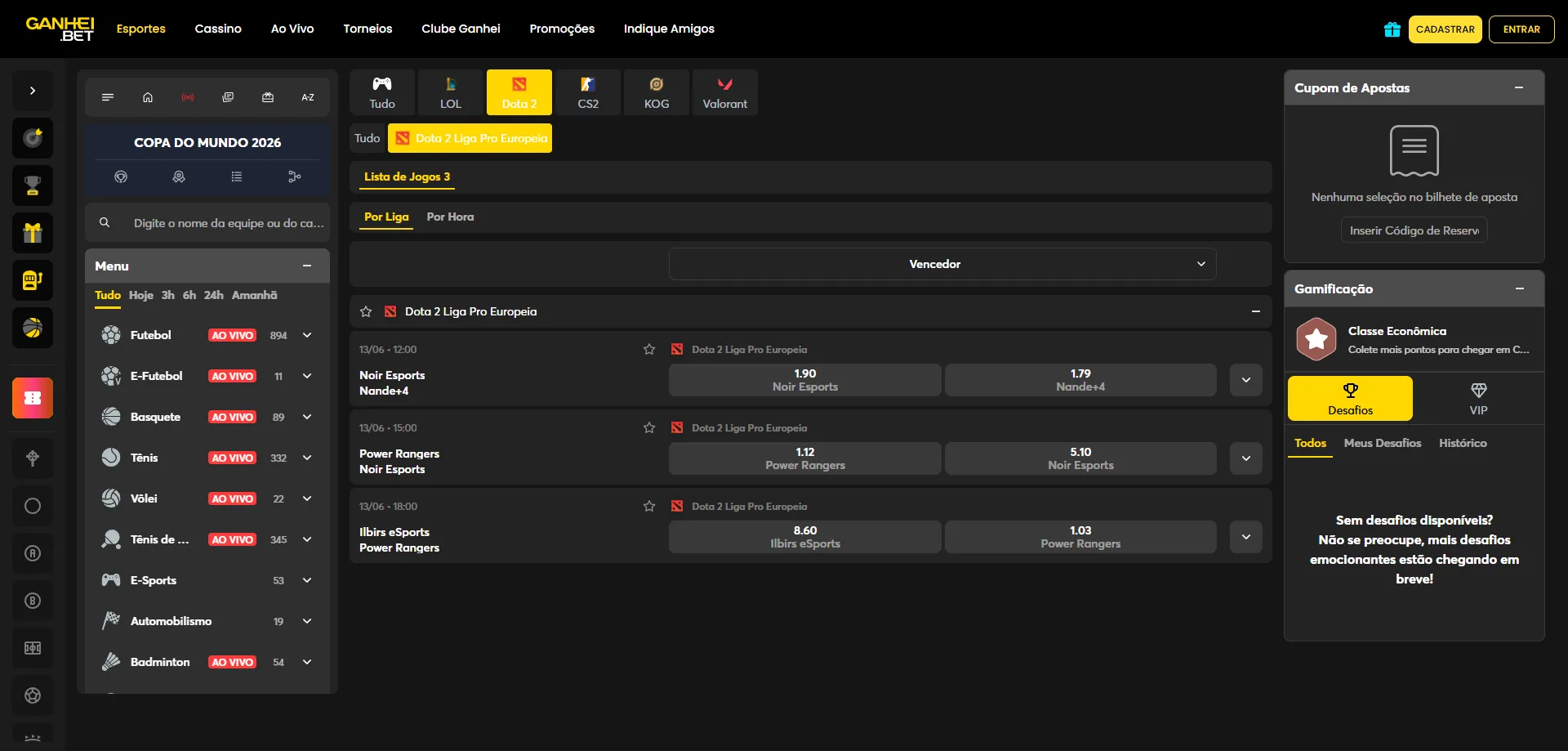Select the CS2 game filter

point(588,92)
